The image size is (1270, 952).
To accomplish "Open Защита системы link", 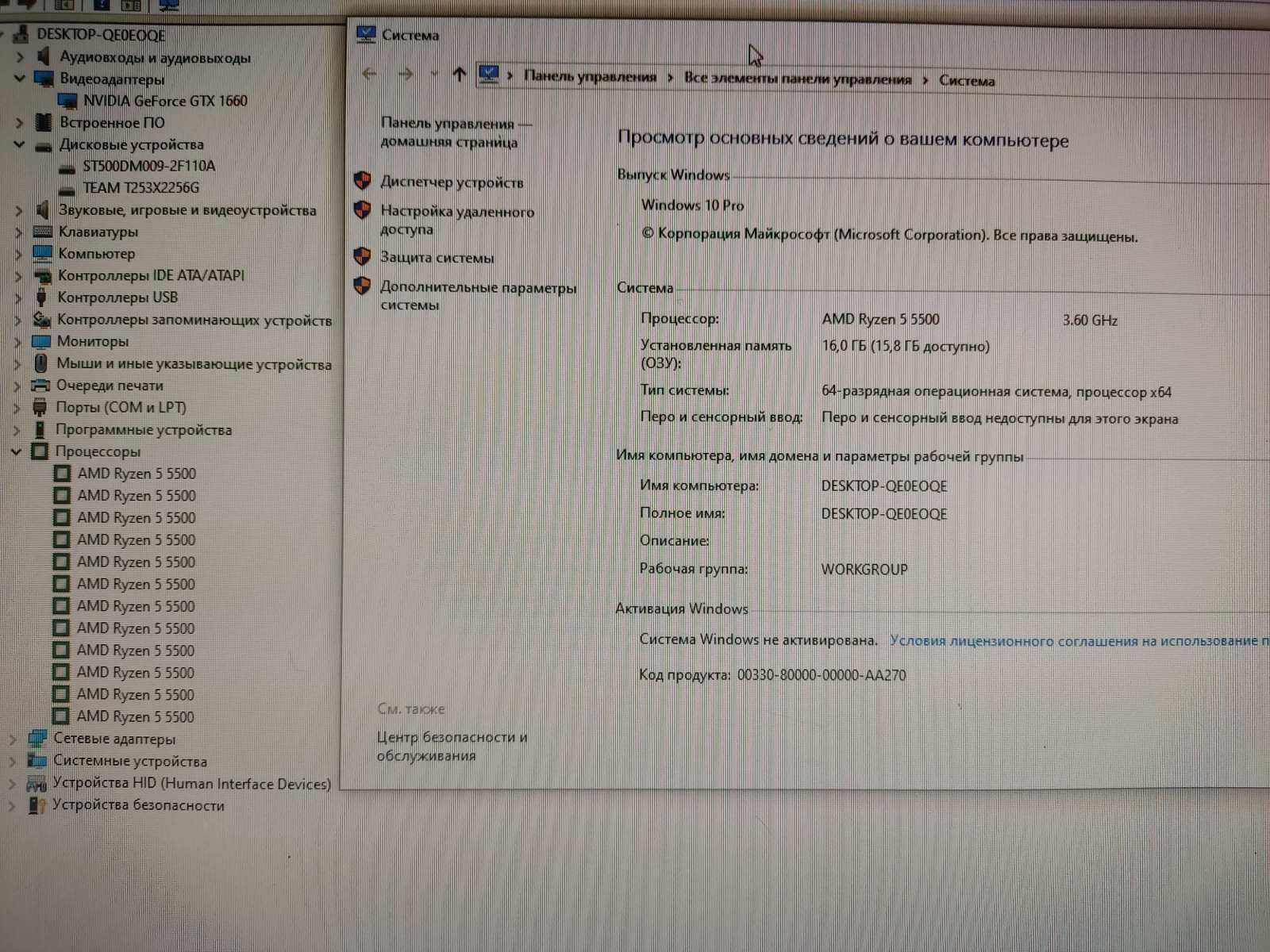I will [437, 258].
